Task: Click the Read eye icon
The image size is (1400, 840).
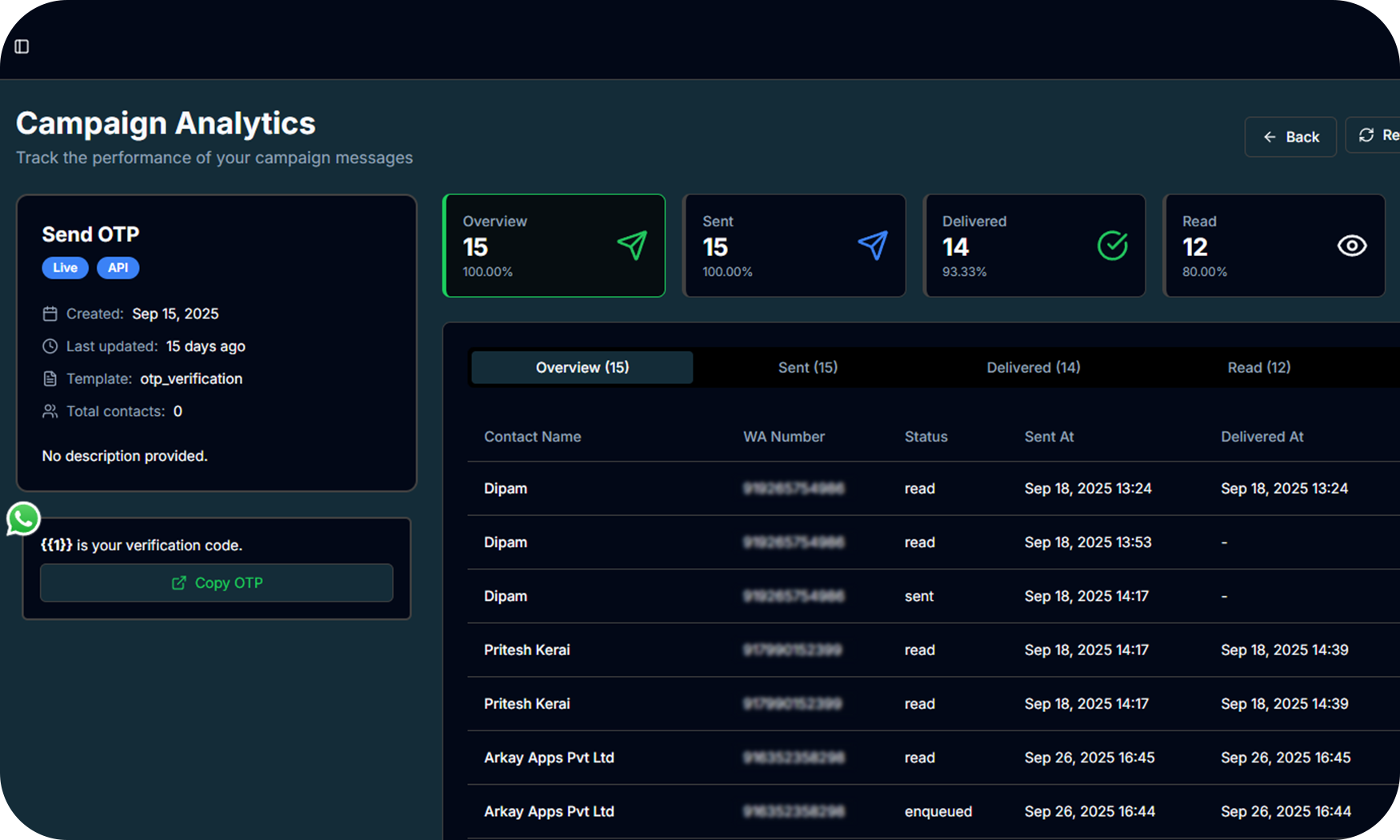Action: [x=1352, y=246]
